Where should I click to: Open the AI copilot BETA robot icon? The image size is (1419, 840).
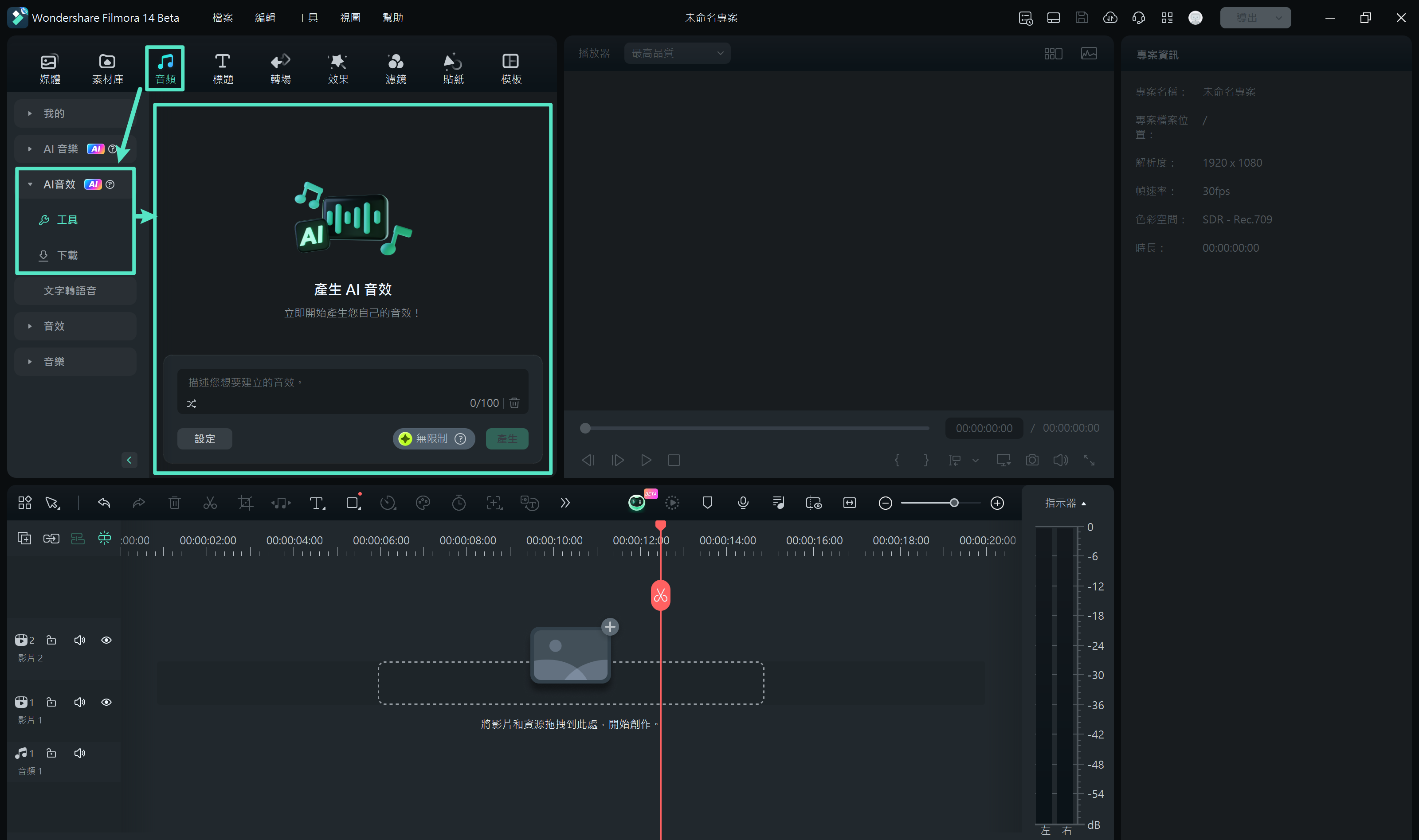tap(637, 502)
